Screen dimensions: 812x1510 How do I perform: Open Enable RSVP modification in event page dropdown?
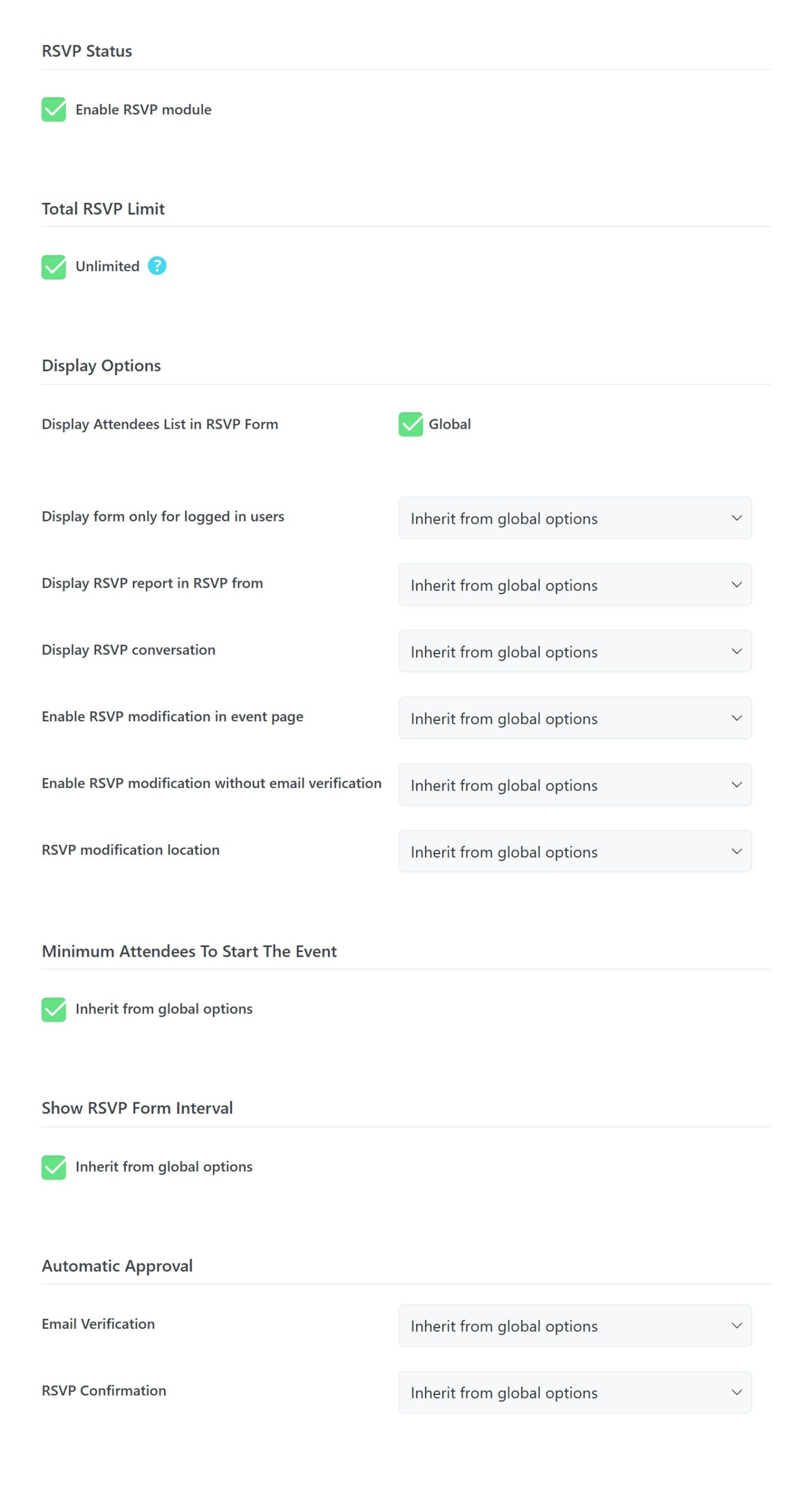(x=574, y=718)
